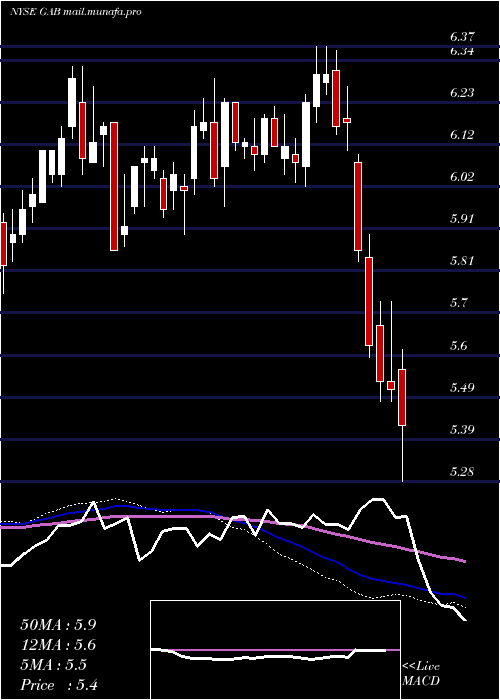This screenshot has width=500, height=700.
Task: Click the 'Price : 5.4' reading
Action: [59, 685]
